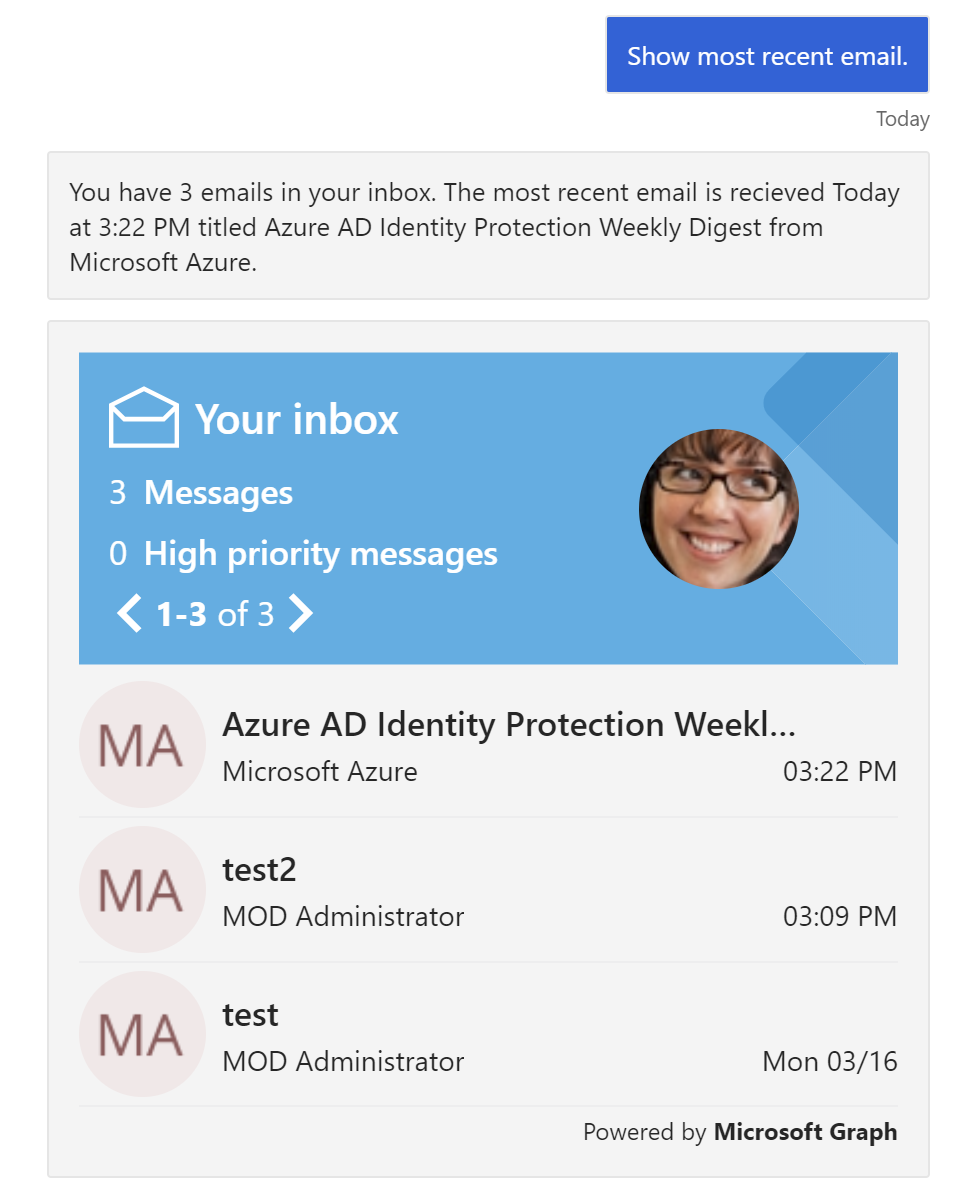Click the MA avatar for test email
This screenshot has height=1191, width=969.
pos(142,1034)
